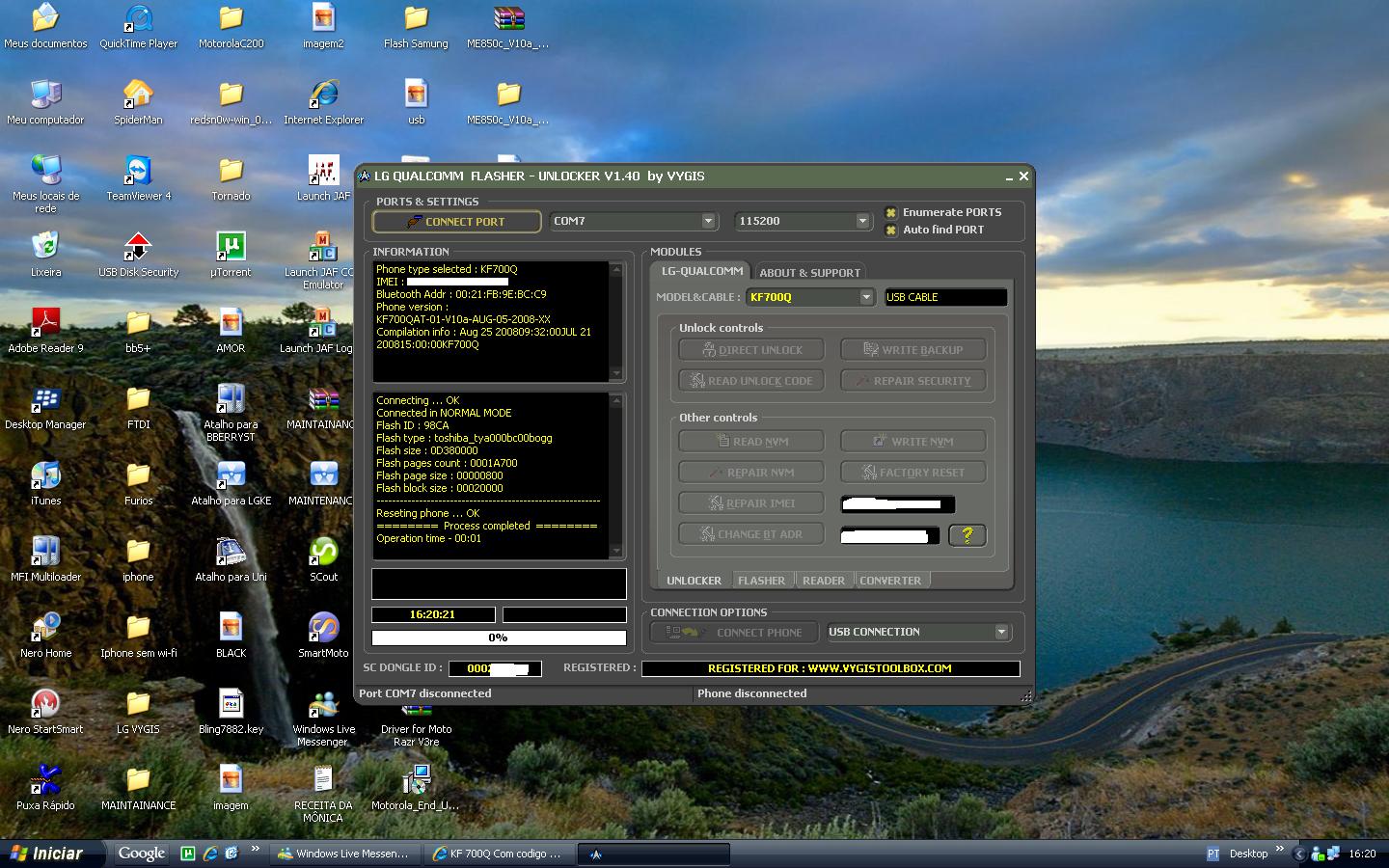Open Windows Live Messenger desktop icon
The height and width of the screenshot is (868, 1389).
pos(323,718)
